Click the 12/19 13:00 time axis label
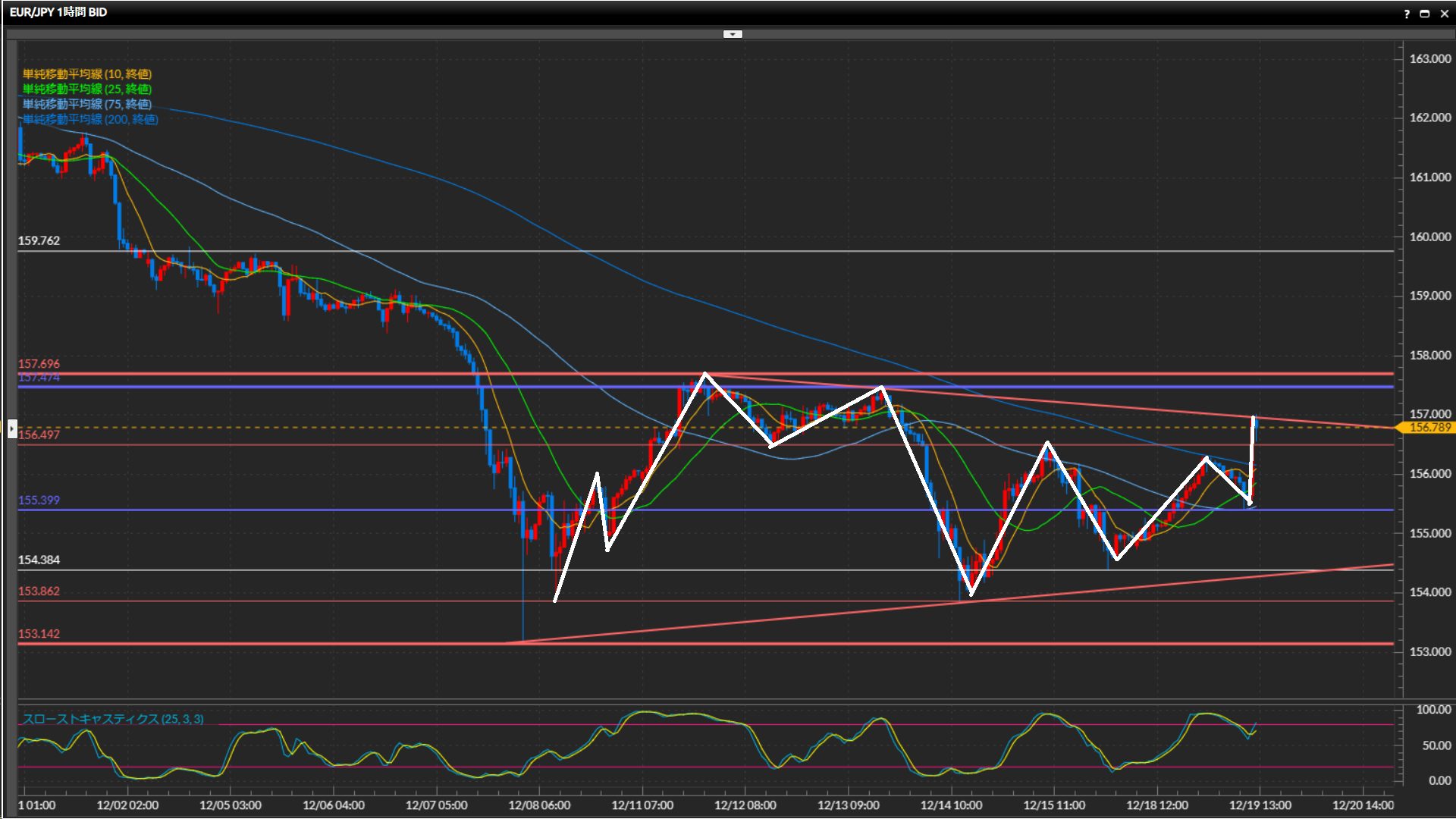Screen dimensions: 1456x819 point(1260,805)
